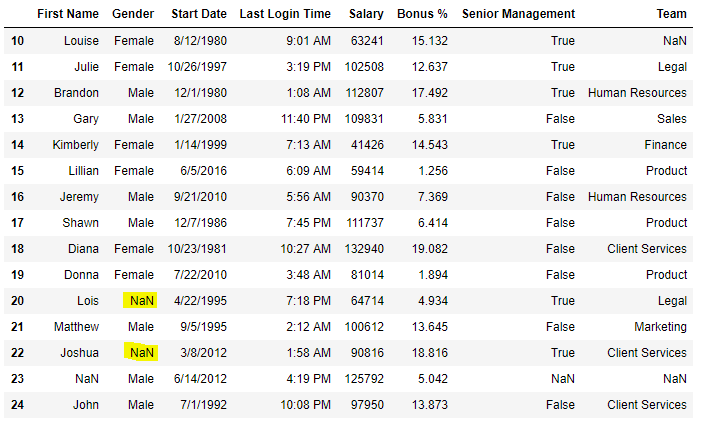Select the Gender column header
718x422 pixels.
(x=133, y=14)
